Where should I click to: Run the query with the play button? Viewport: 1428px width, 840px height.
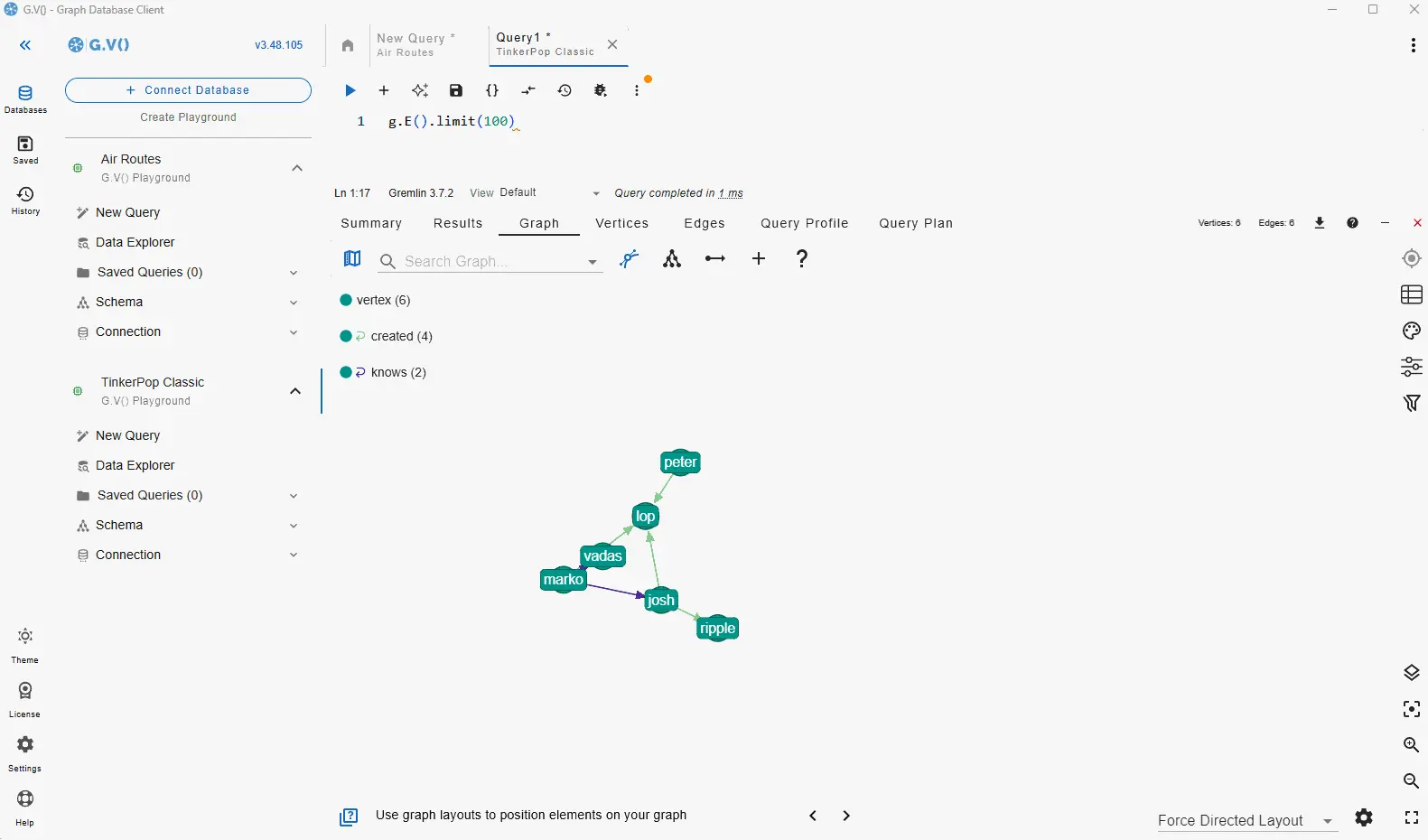(x=350, y=90)
